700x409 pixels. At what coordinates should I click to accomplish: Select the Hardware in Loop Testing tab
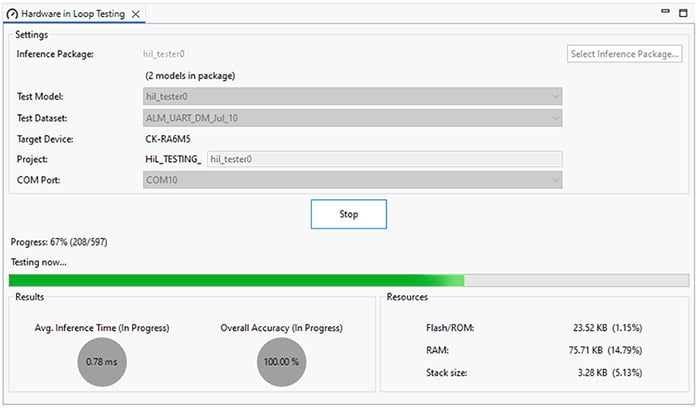point(76,12)
